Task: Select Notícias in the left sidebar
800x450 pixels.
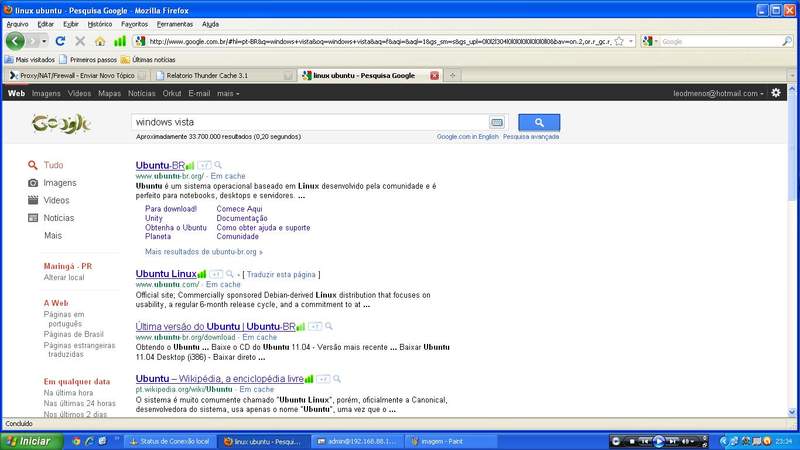Action: (59, 218)
